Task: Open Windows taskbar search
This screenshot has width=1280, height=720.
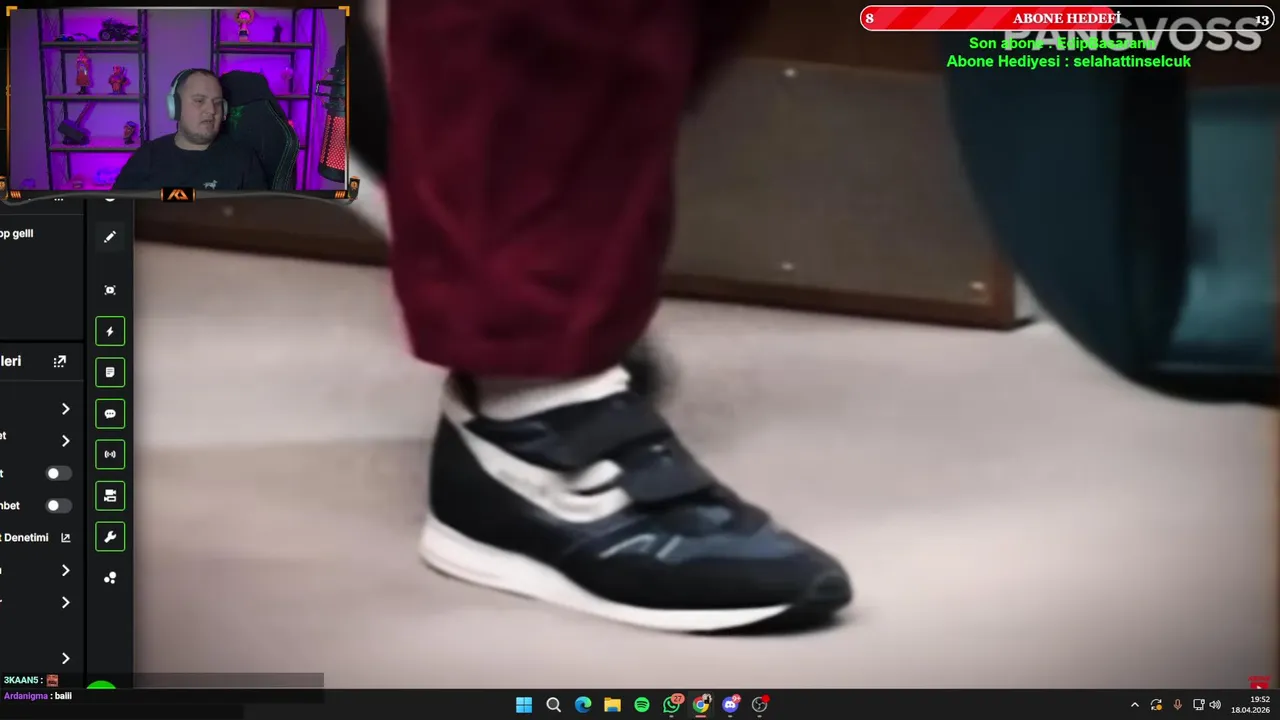Action: pyautogui.click(x=553, y=705)
